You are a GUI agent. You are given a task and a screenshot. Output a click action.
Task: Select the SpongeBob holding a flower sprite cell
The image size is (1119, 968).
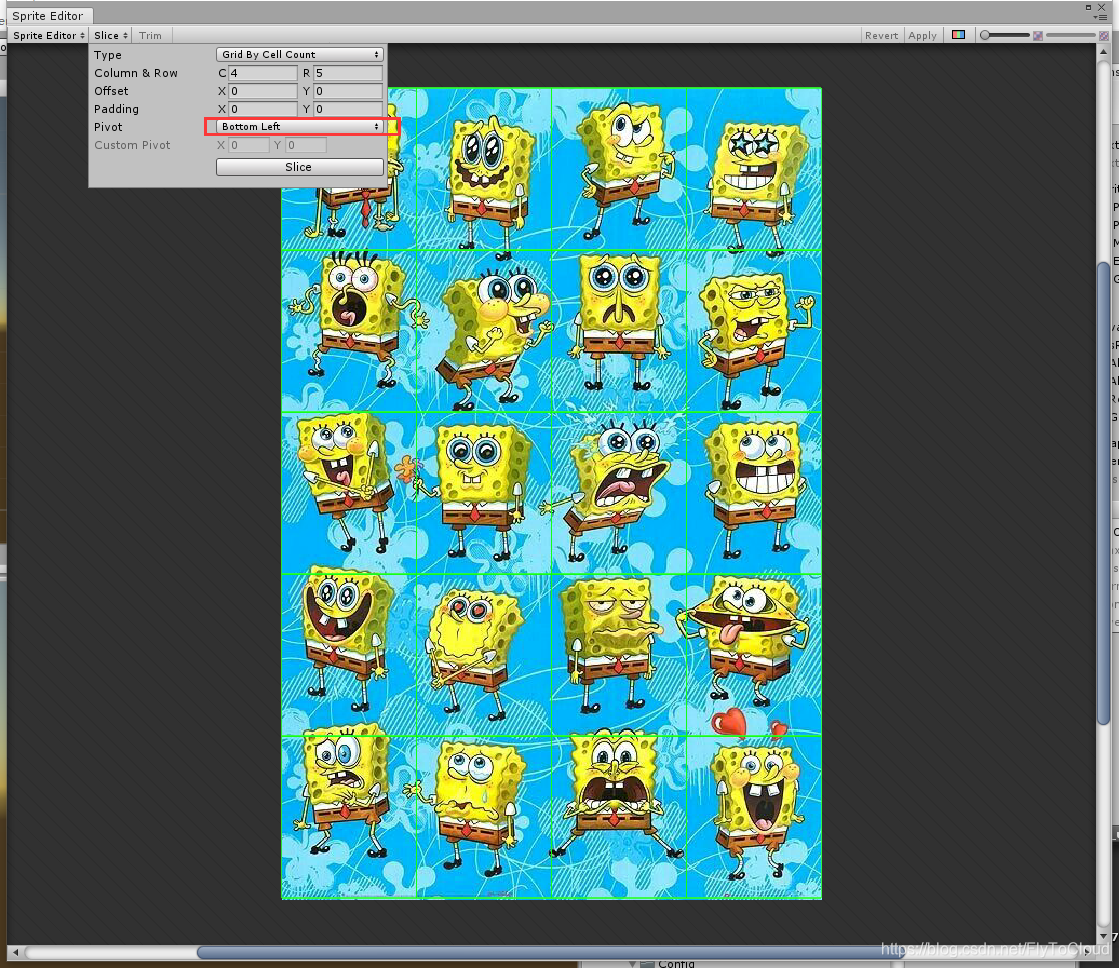[x=484, y=493]
